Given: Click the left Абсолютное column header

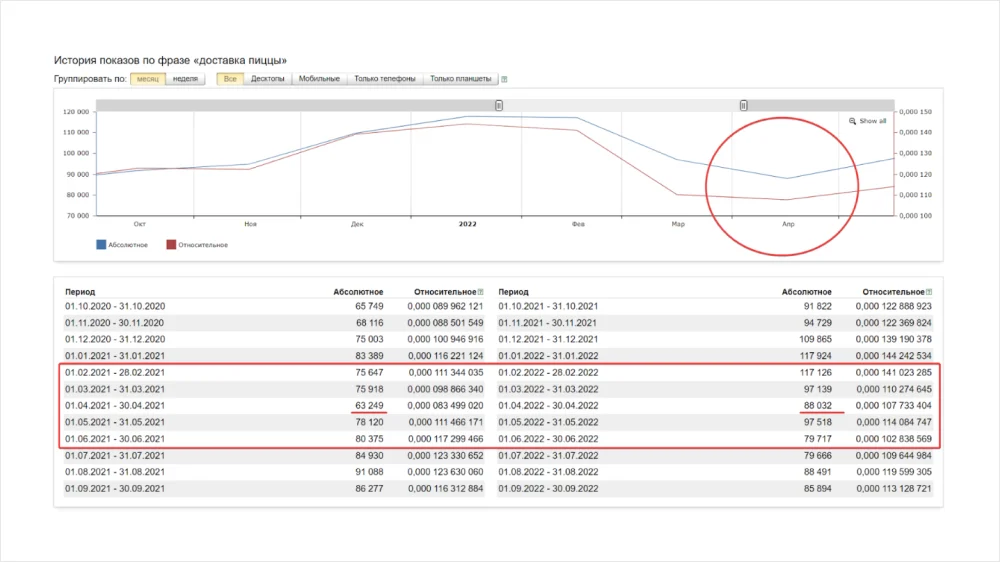Looking at the screenshot, I should point(358,291).
